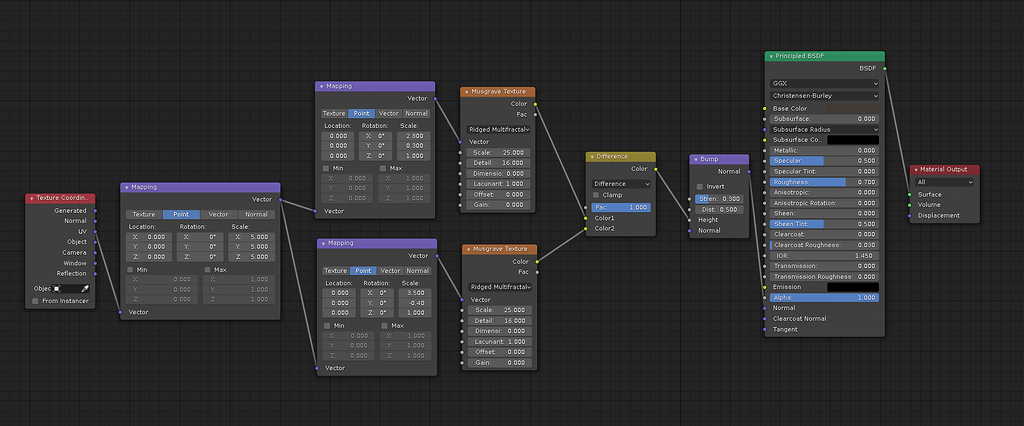Screen dimensions: 1024x426
Task: Tick Max in Mapping node with Scale X 3.500
Action: tap(385, 325)
